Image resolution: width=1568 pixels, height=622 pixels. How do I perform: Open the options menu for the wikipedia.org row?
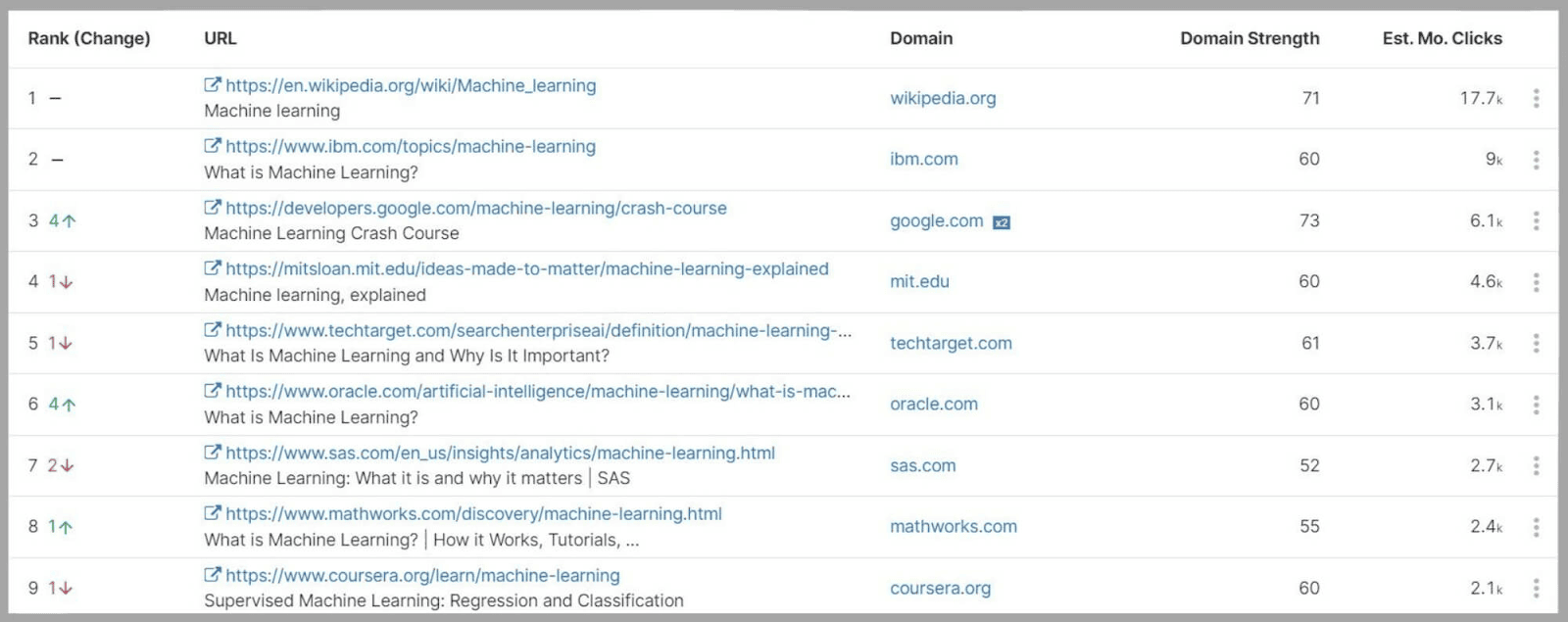[x=1538, y=98]
